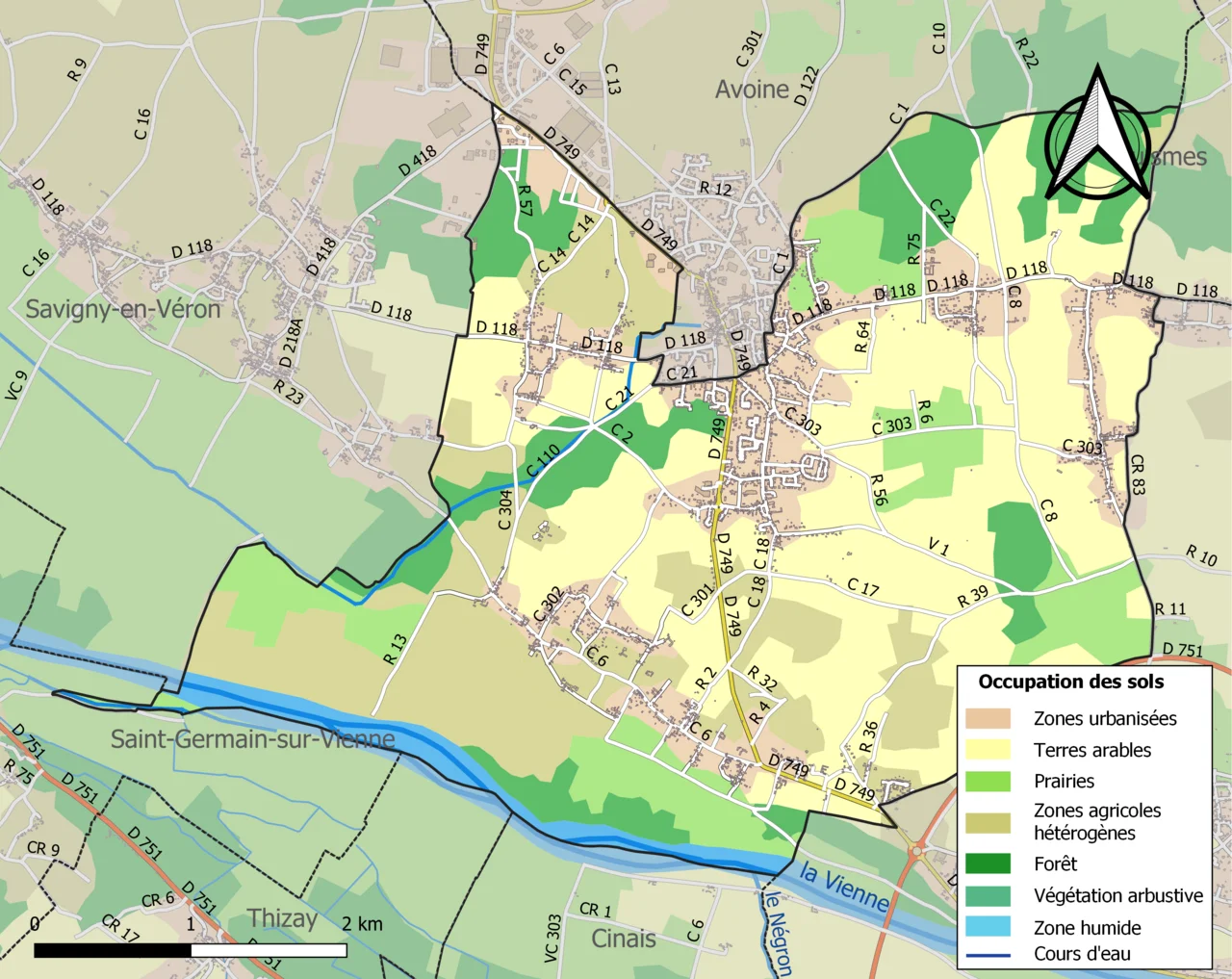This screenshot has width=1232, height=979.
Task: Click the Cours d'eau blue line symbol in legend
Action: point(988,955)
